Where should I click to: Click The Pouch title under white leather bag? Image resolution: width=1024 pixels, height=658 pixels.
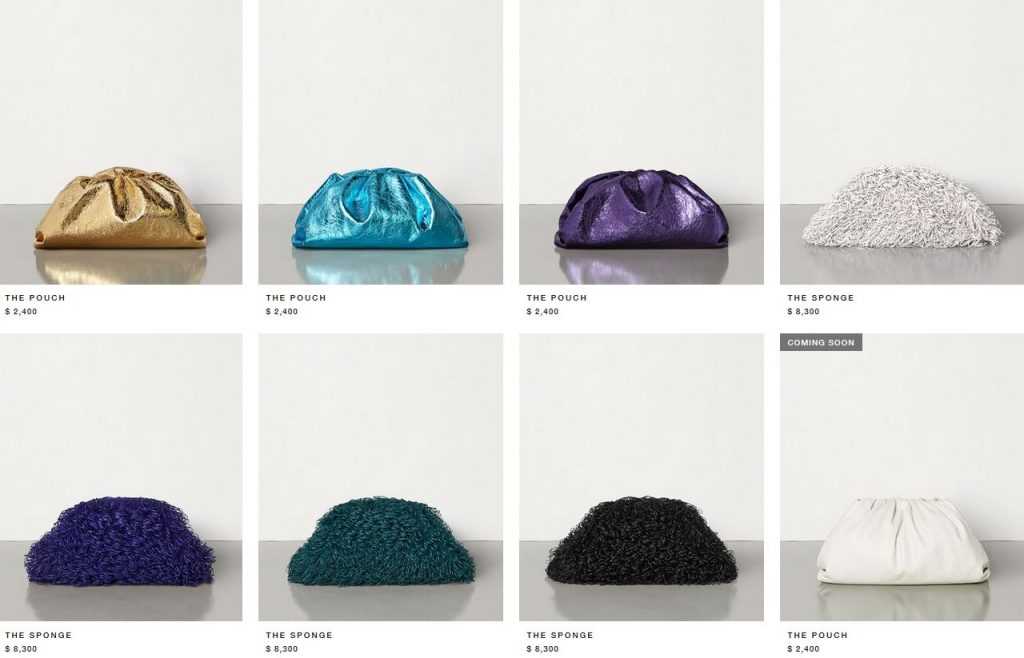[x=818, y=635]
